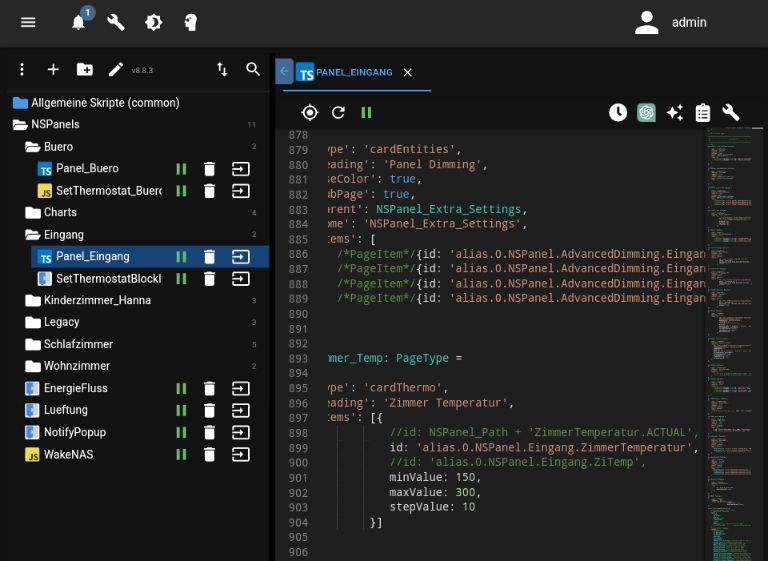Screen dimensions: 768x561
Task: Open the ChatGPT assistant icon in editor toolbar
Action: click(x=646, y=113)
